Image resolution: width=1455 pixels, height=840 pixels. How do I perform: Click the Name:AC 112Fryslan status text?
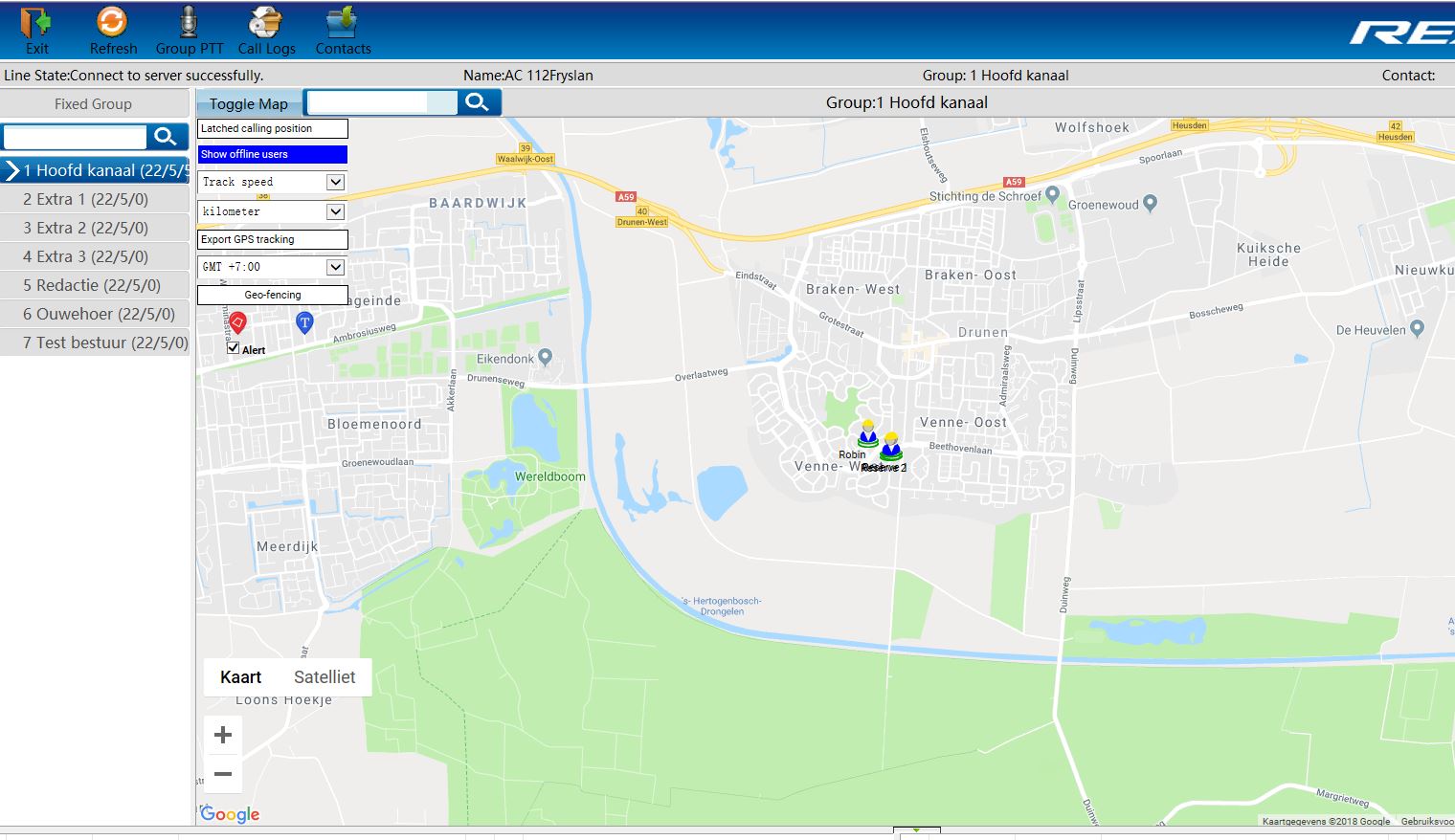(528, 75)
